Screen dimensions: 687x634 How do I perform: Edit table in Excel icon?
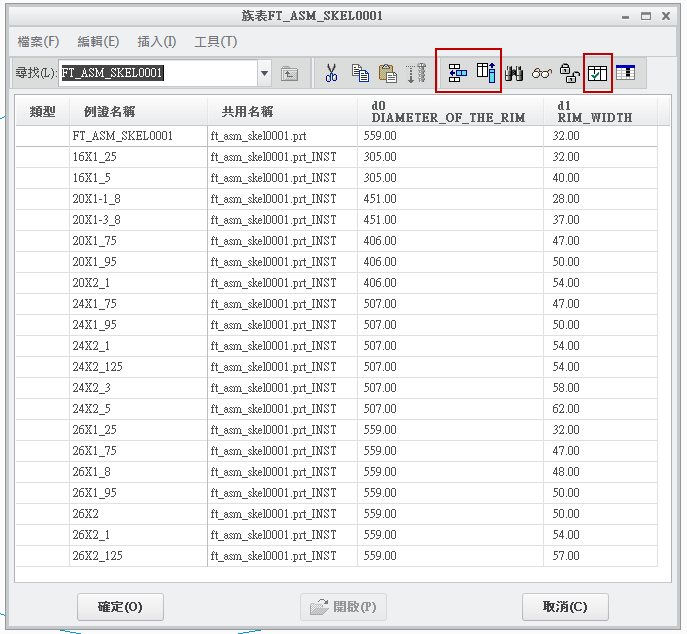(x=626, y=73)
